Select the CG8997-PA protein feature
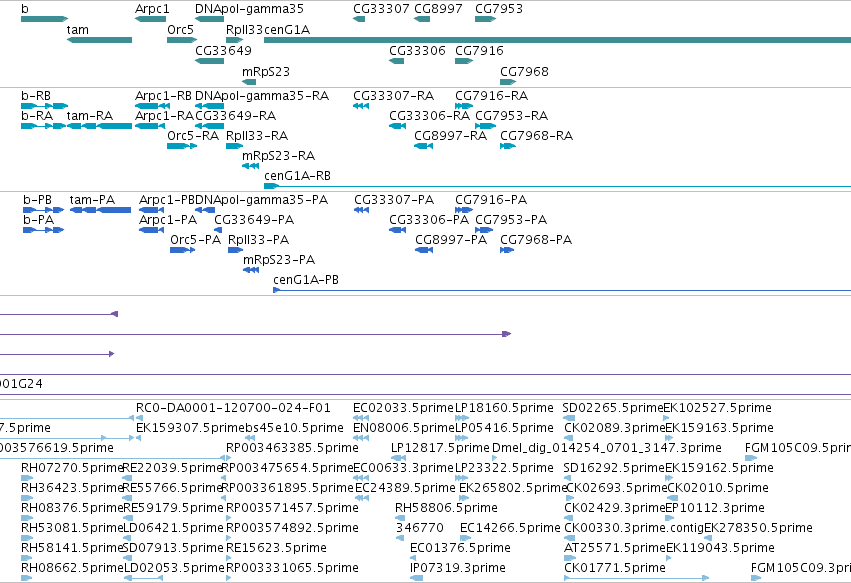This screenshot has width=851, height=583. 424,250
